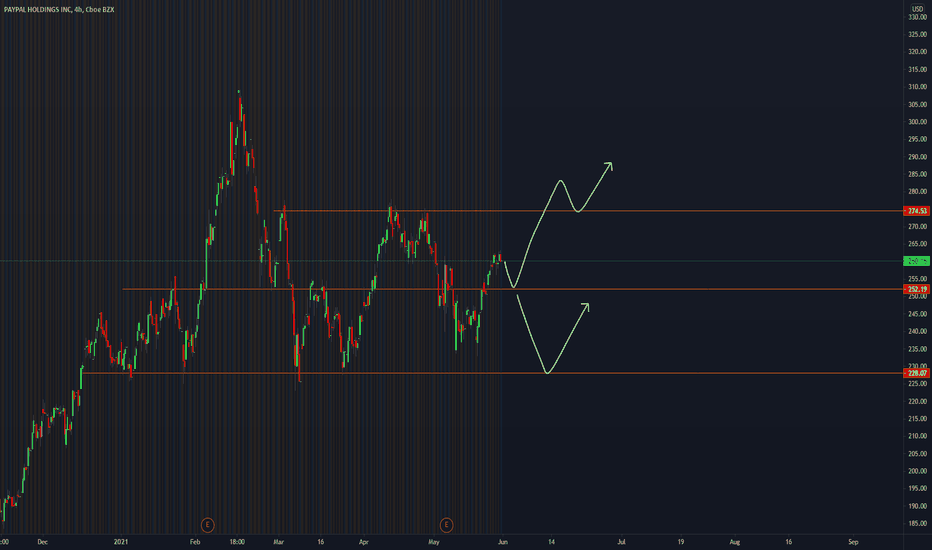
Task: Select the horizontal line at 228.07
Action: pyautogui.click(x=493, y=373)
